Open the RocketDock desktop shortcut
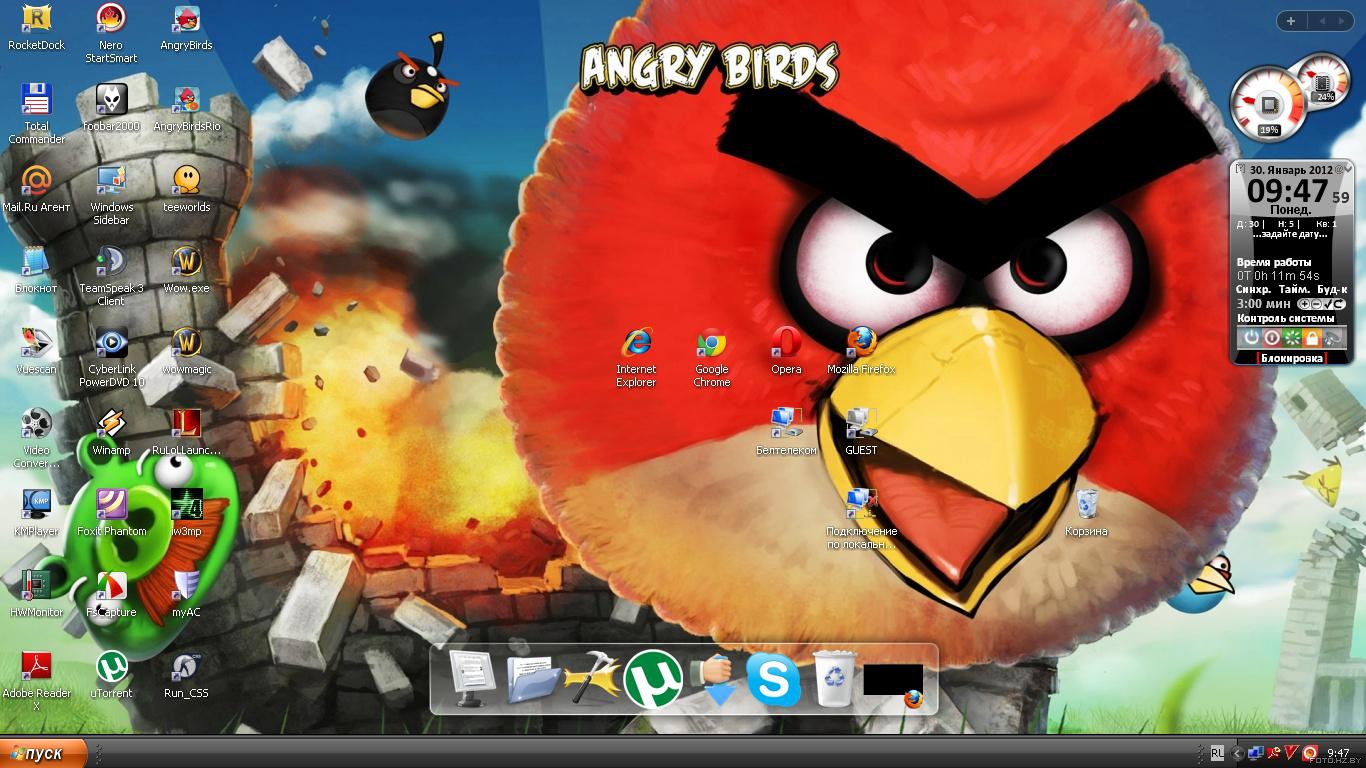Screen dimensions: 1366x768 coord(36,26)
